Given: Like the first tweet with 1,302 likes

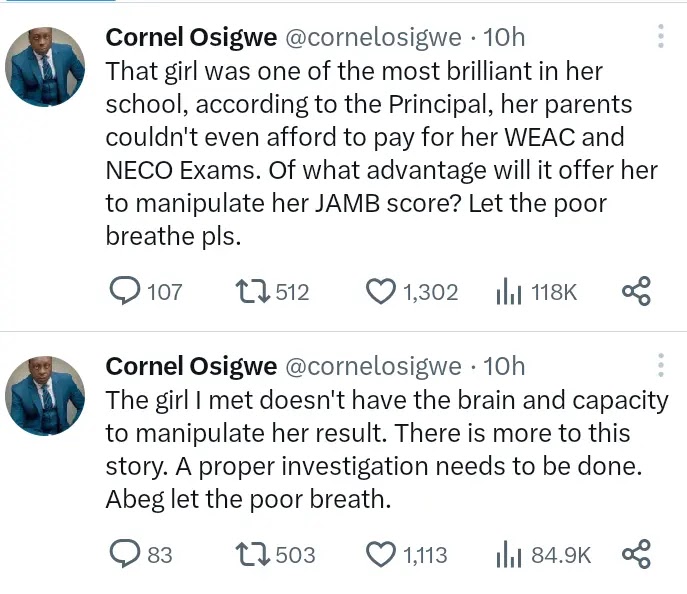Looking at the screenshot, I should pos(380,291).
